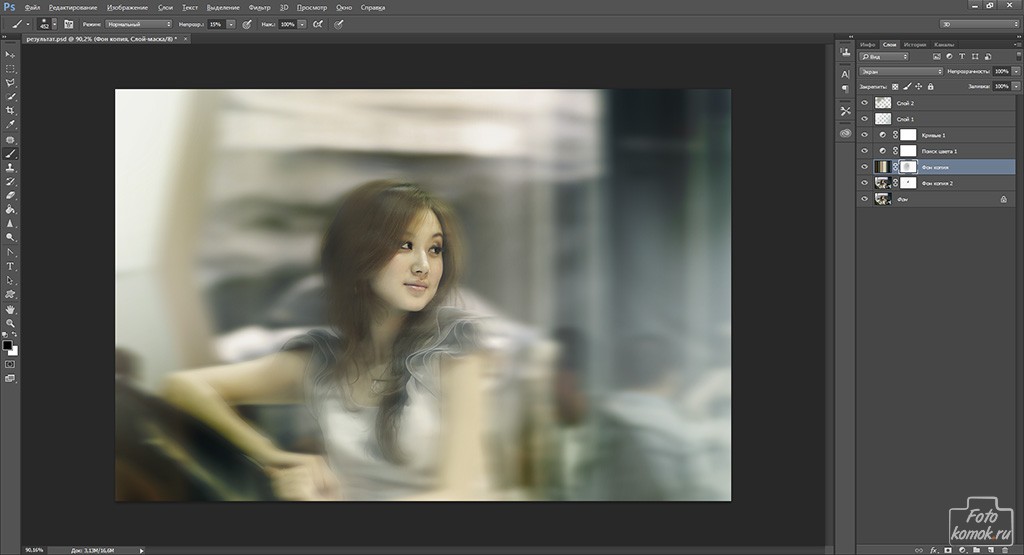Select the Healing Brush tool
Screen dimensions: 1024x555
pos(10,140)
